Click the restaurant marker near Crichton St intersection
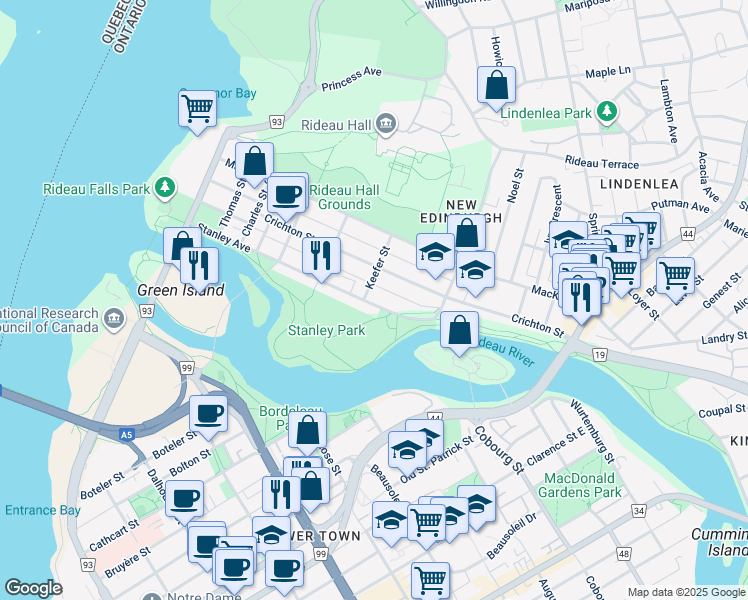 [x=581, y=298]
